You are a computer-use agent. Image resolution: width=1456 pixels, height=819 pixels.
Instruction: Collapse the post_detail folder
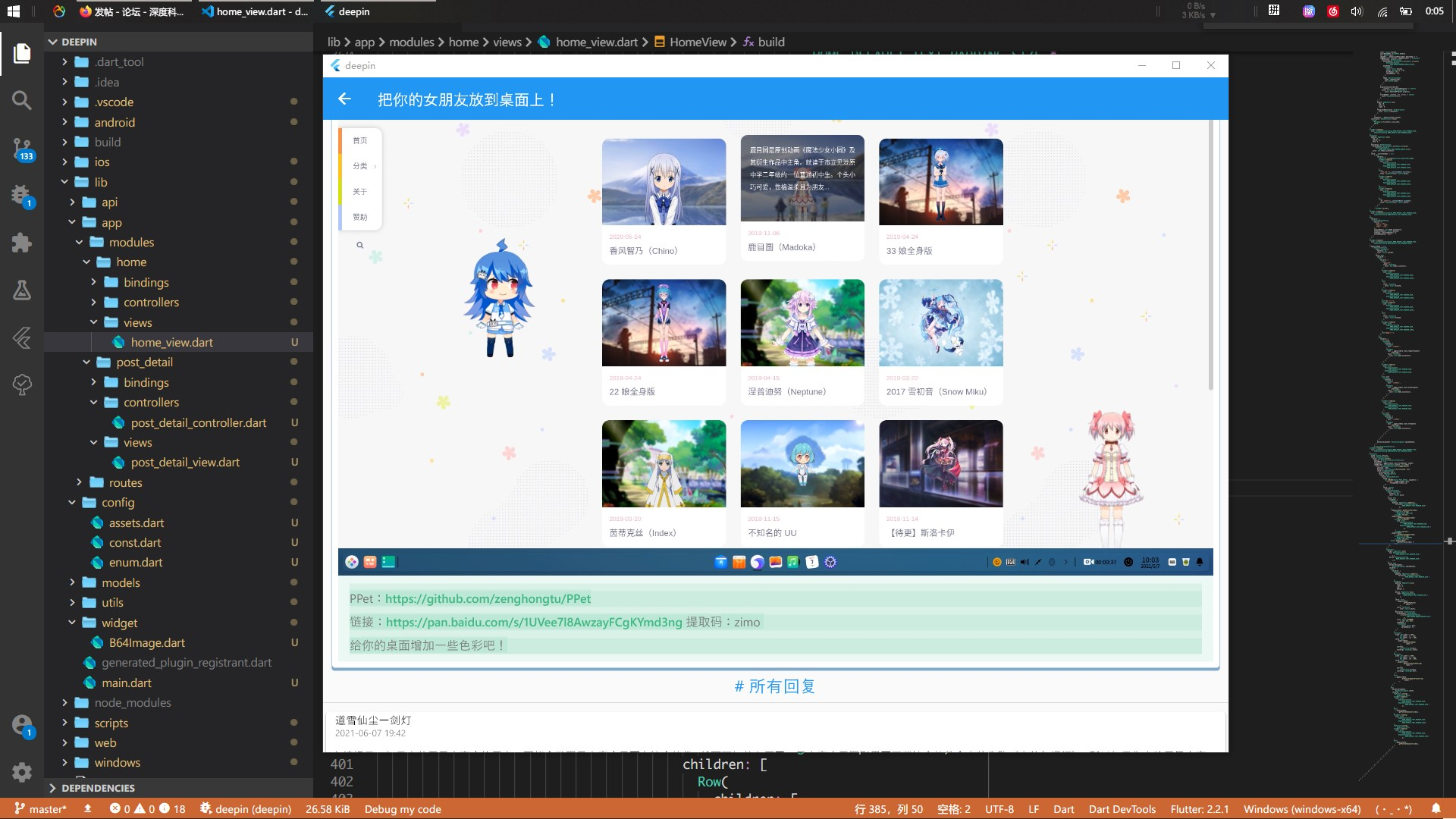[x=144, y=362]
